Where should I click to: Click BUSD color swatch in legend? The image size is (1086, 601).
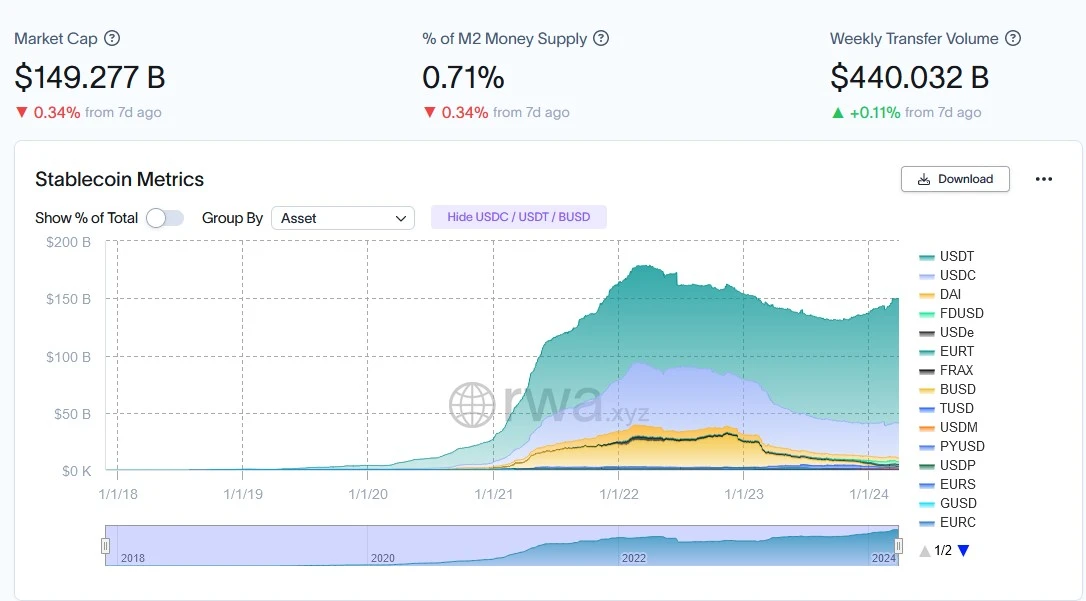[x=927, y=389]
